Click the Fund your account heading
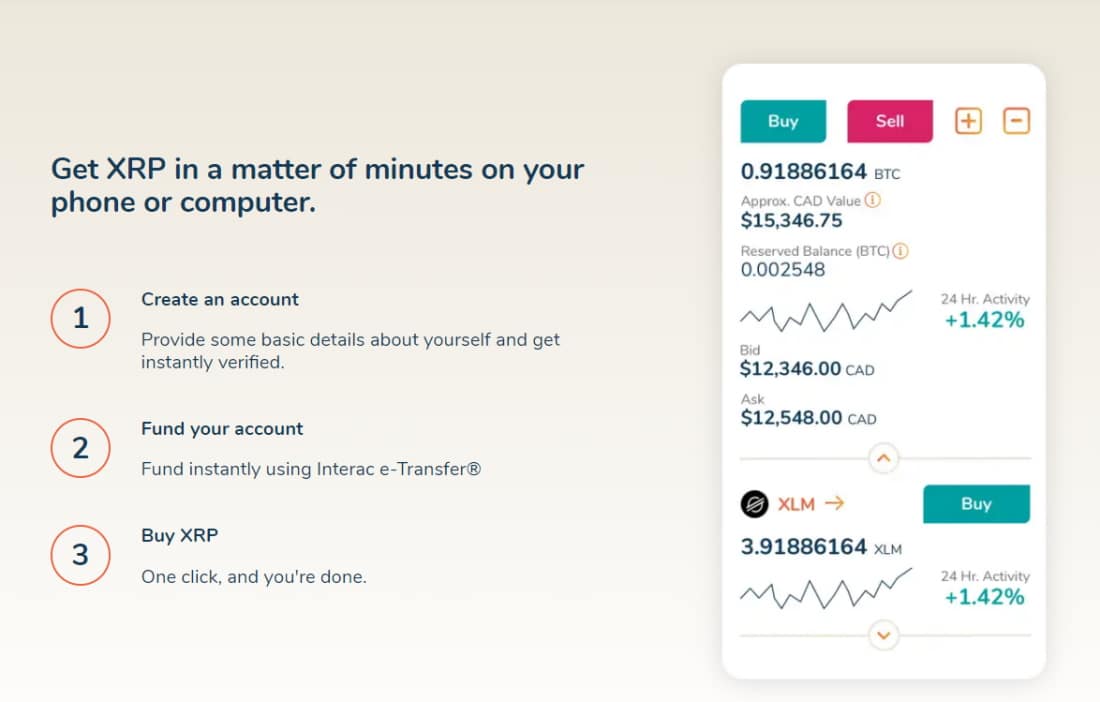The height and width of the screenshot is (702, 1100). pos(222,428)
